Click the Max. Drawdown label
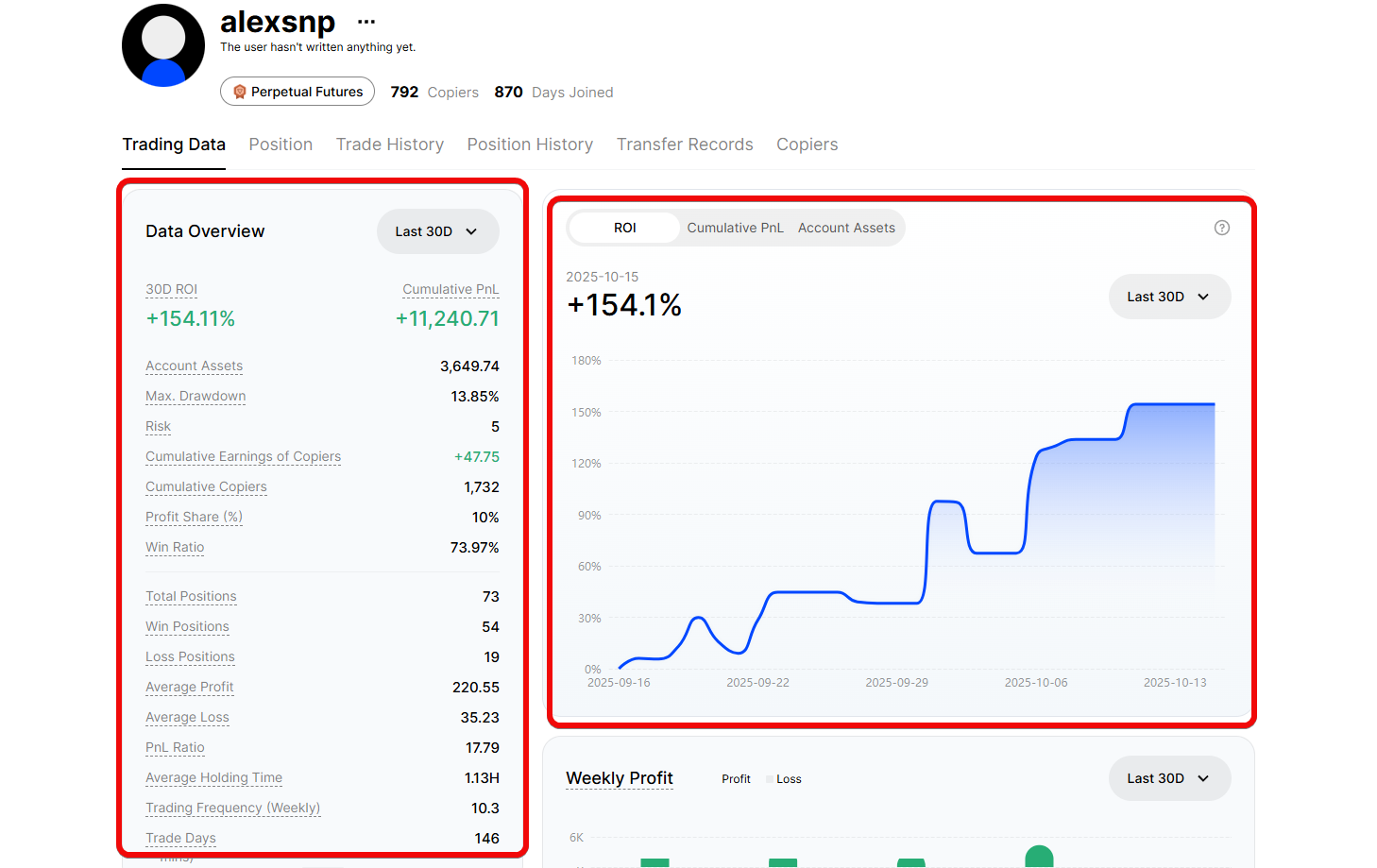The width and height of the screenshot is (1377, 868). tap(195, 396)
